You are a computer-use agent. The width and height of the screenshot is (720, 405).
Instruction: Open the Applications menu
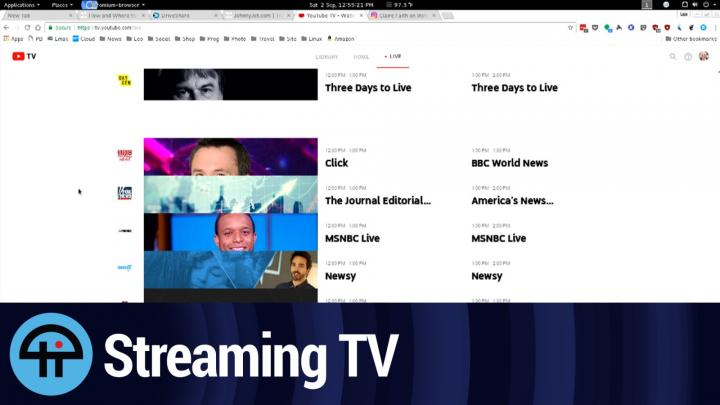(x=22, y=5)
